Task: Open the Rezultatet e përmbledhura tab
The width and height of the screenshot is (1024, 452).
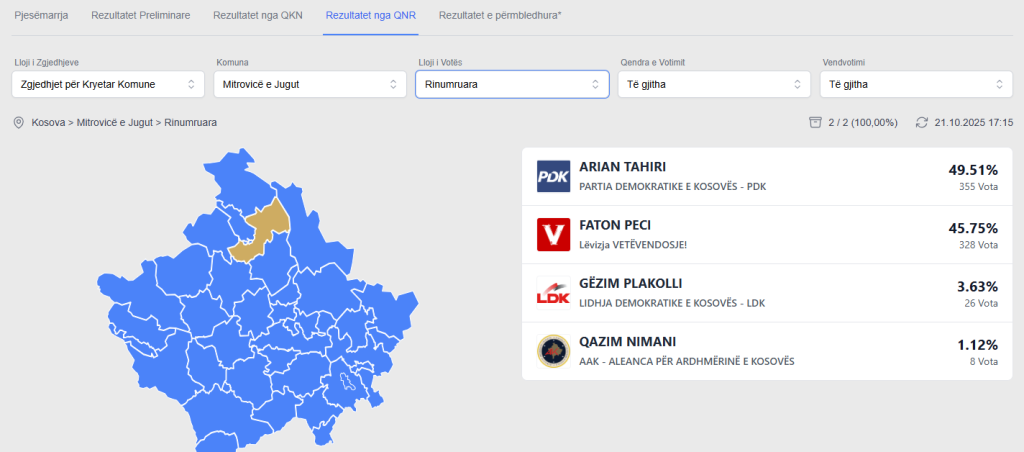Action: [x=499, y=16]
